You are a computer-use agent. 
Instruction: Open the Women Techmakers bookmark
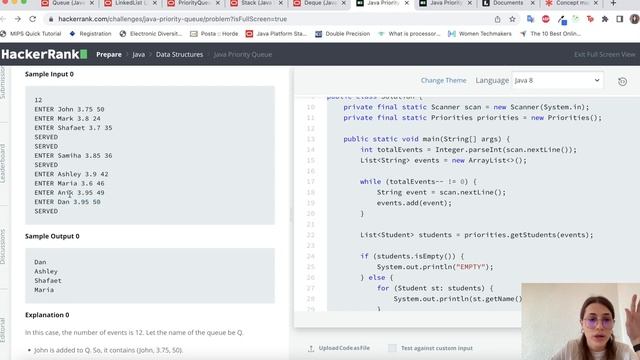(480, 34)
